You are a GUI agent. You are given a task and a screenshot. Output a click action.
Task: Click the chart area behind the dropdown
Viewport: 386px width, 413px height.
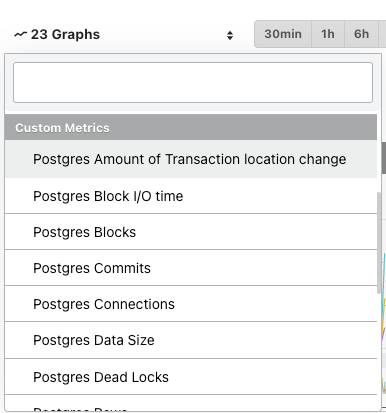(384, 300)
